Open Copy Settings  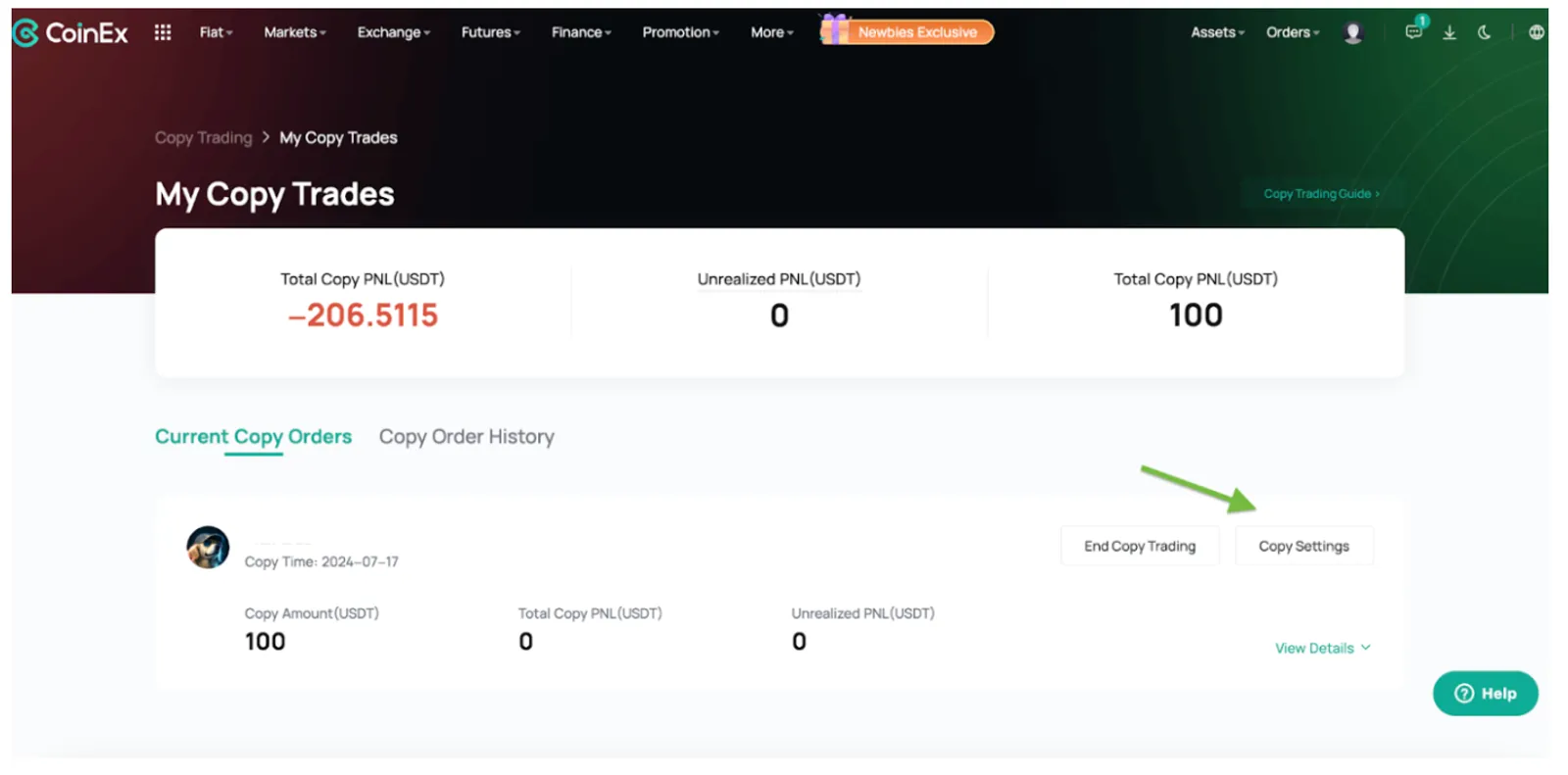(1304, 547)
